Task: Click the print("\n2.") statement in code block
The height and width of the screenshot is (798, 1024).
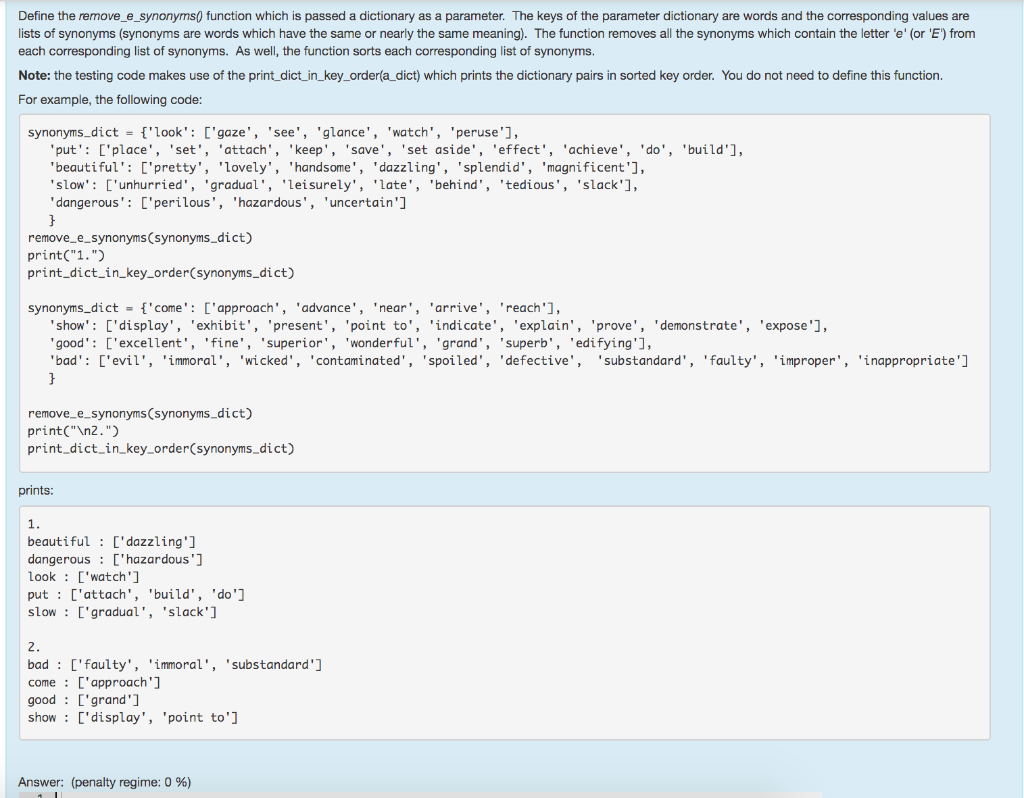Action: [x=76, y=430]
